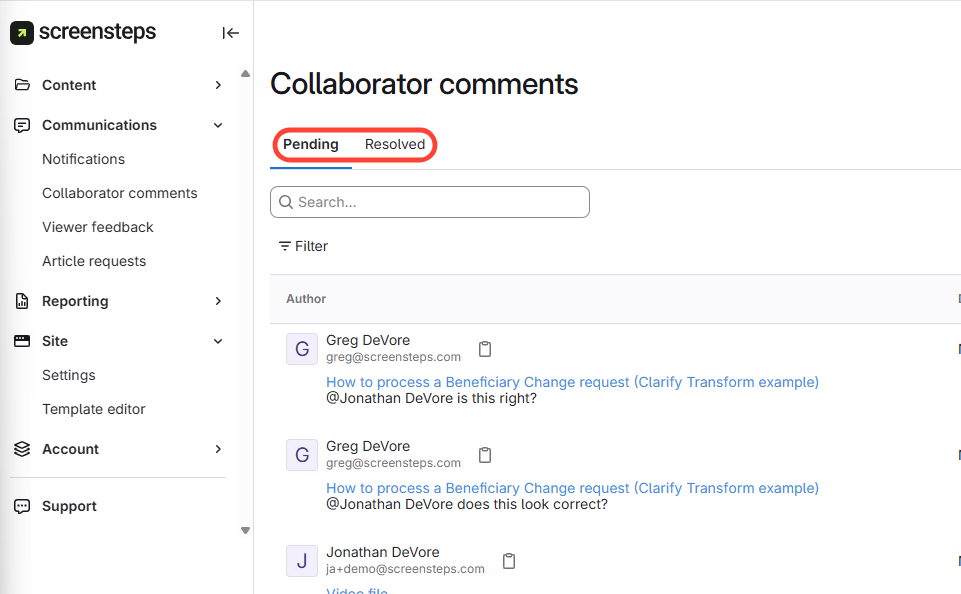Click the Support chat bubble icon

[22, 506]
